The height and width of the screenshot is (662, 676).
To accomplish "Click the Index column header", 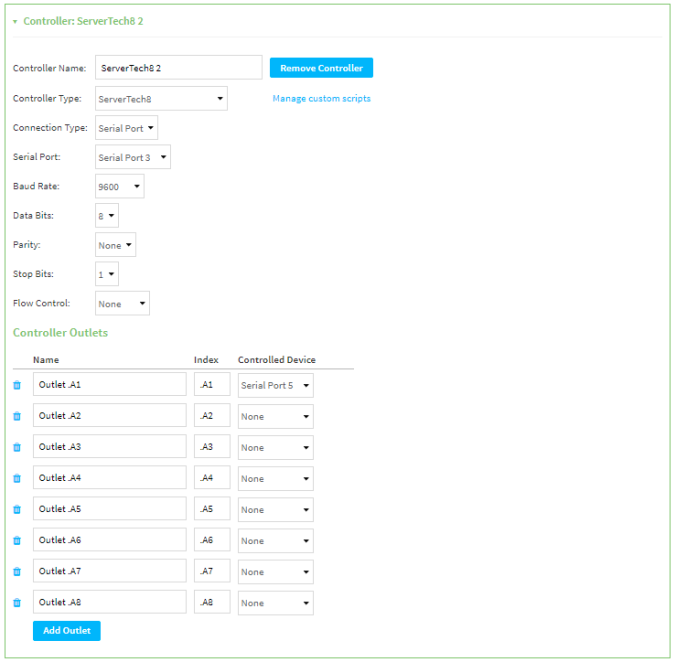I will (x=206, y=360).
